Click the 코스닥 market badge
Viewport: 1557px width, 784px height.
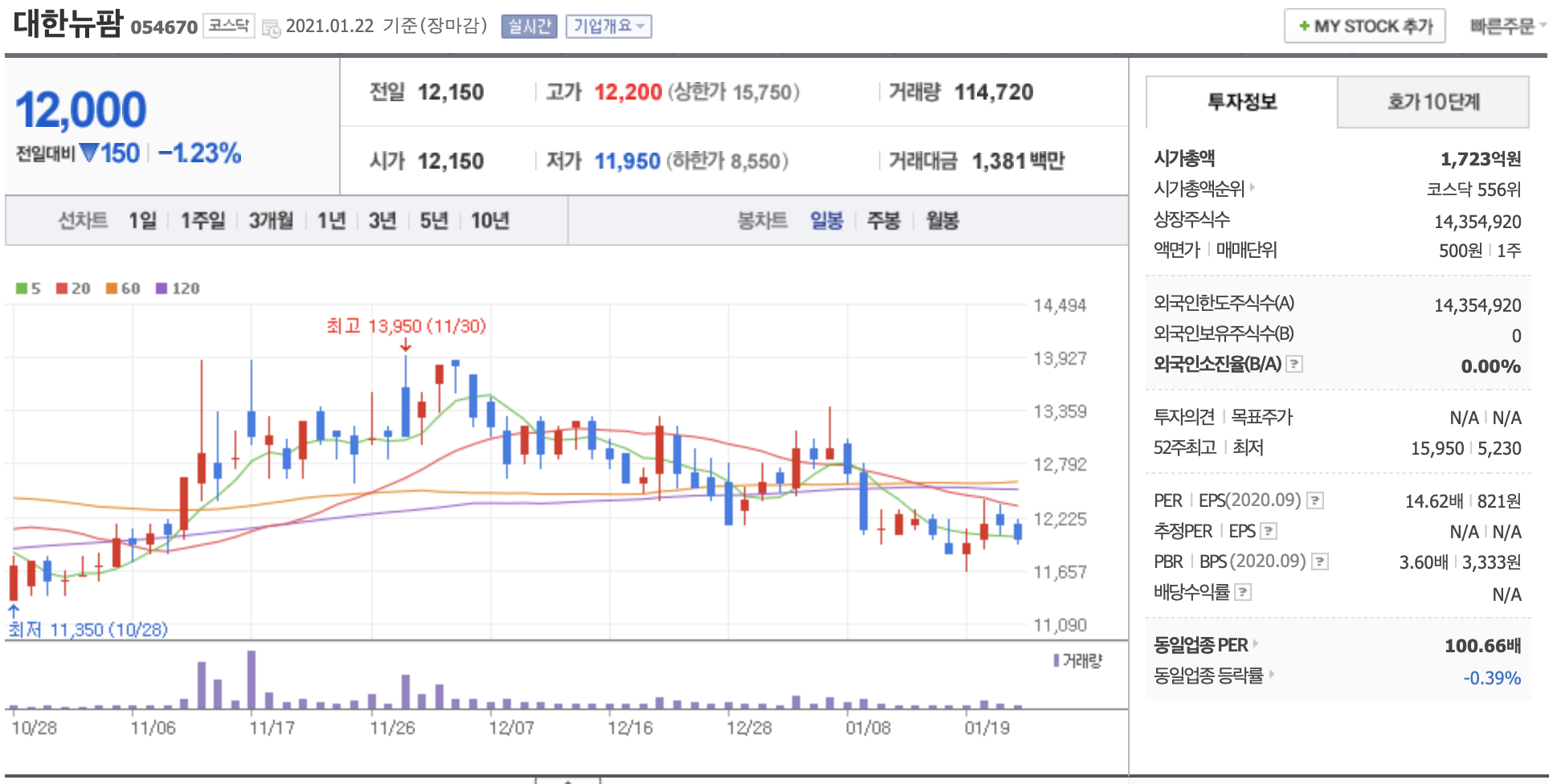[228, 26]
